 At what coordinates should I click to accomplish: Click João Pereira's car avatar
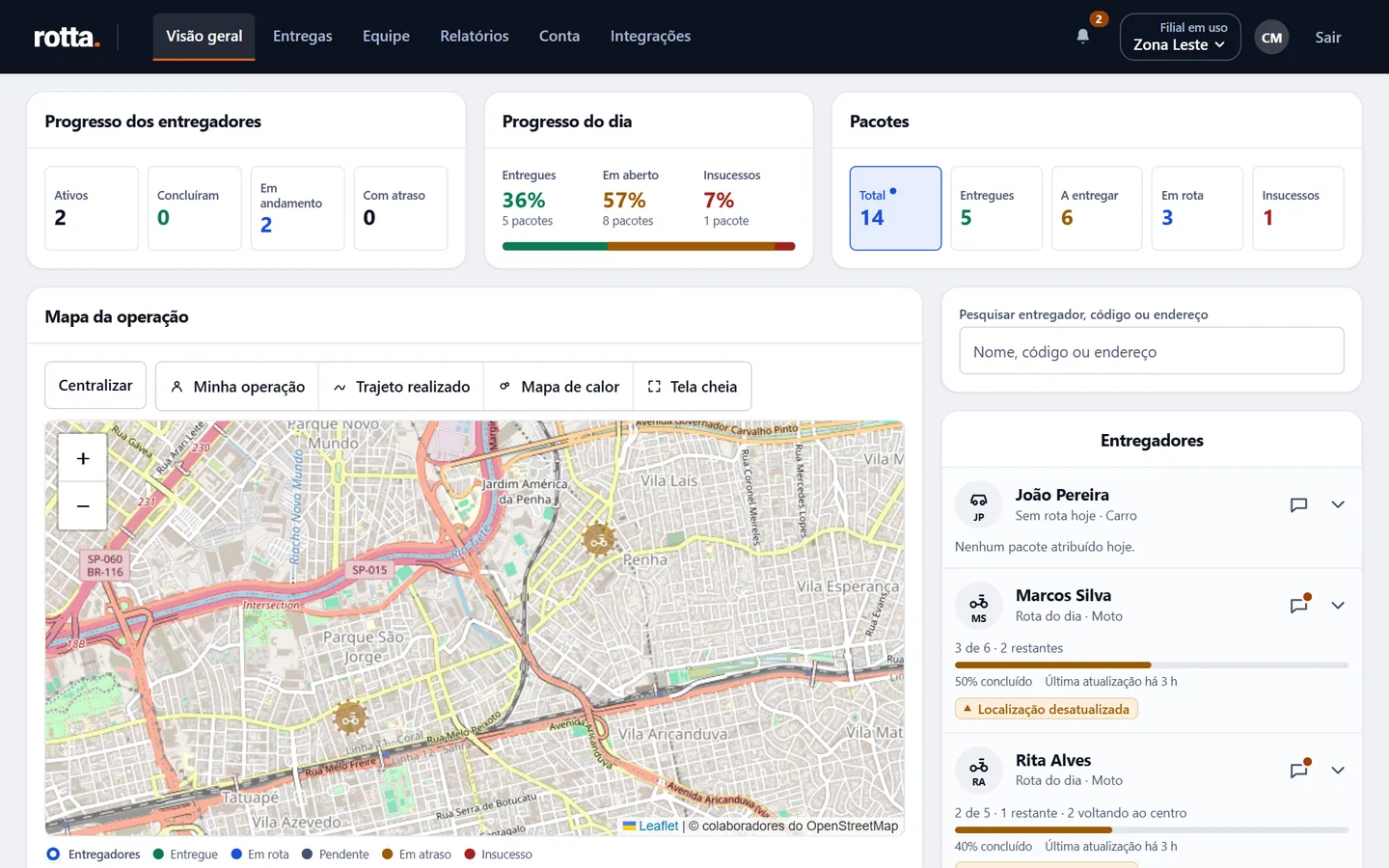979,505
